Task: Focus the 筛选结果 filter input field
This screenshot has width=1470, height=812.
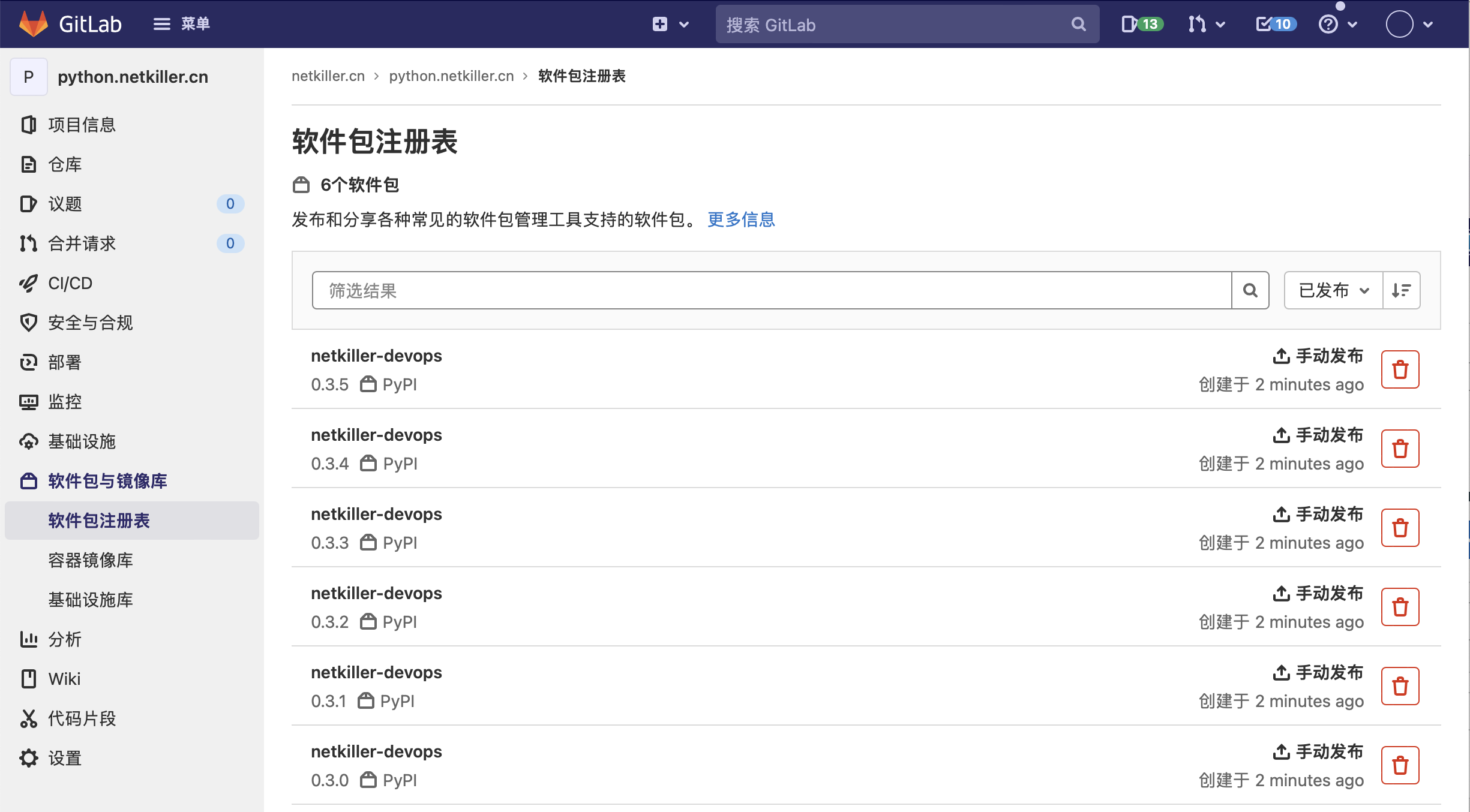Action: point(771,291)
